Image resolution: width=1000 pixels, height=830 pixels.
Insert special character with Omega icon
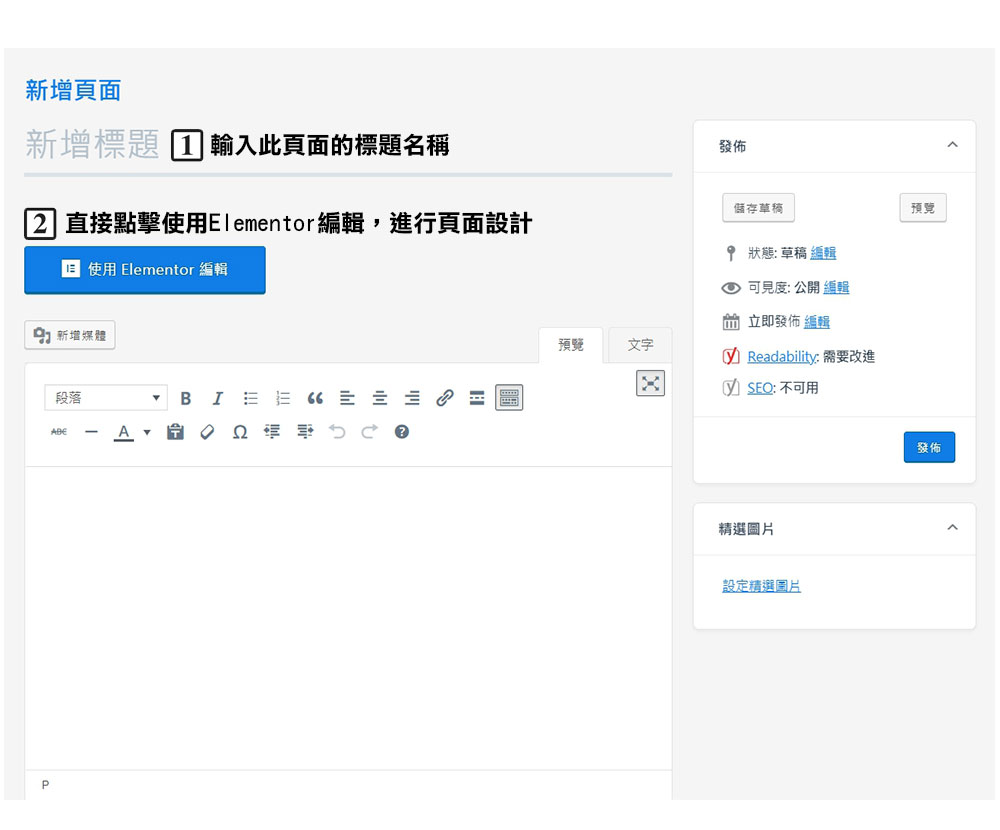[240, 432]
